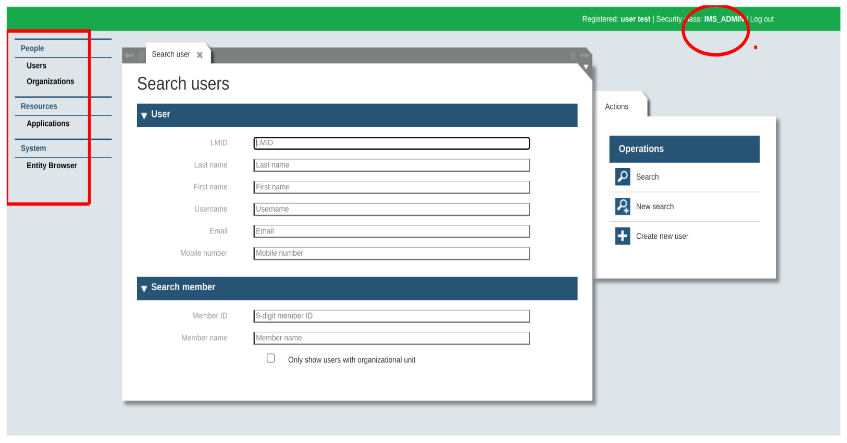The image size is (847, 443).
Task: Click the right arrow in tab bar
Action: (x=585, y=55)
